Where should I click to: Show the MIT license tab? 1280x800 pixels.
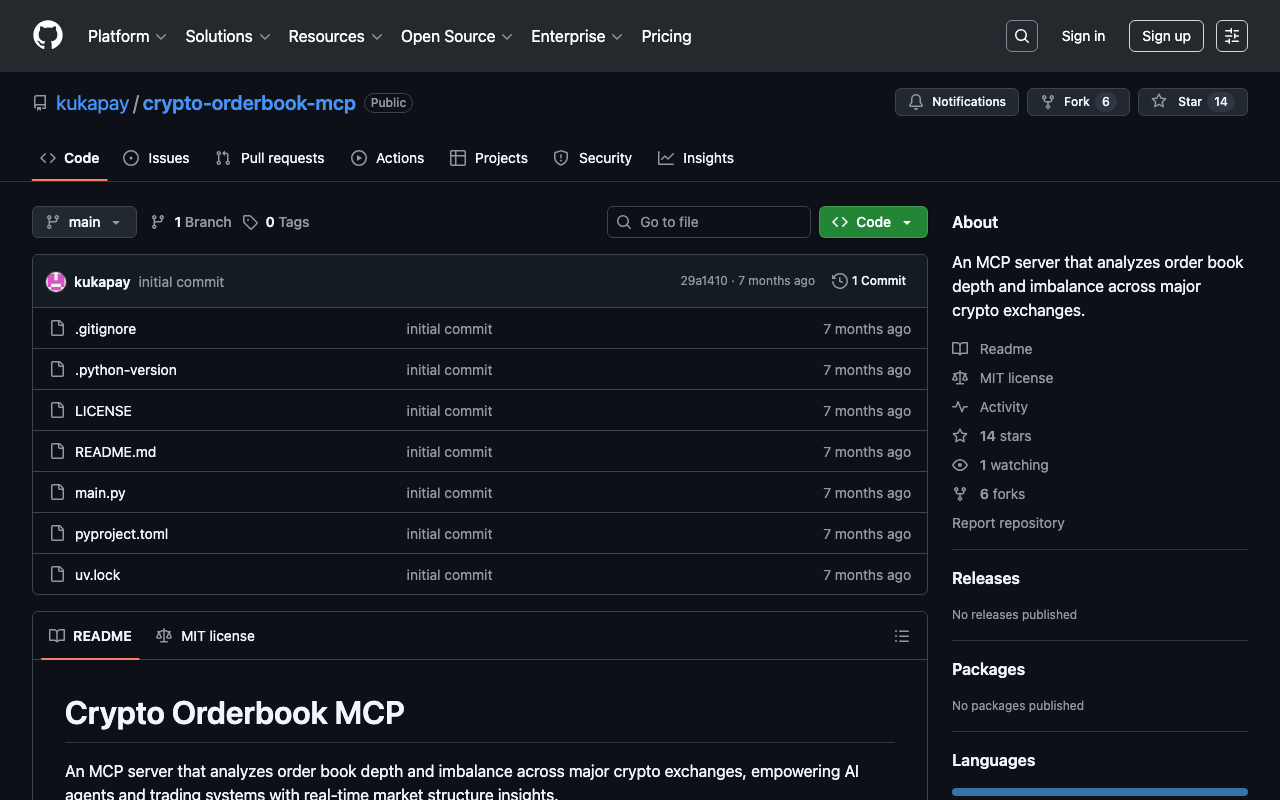[206, 636]
